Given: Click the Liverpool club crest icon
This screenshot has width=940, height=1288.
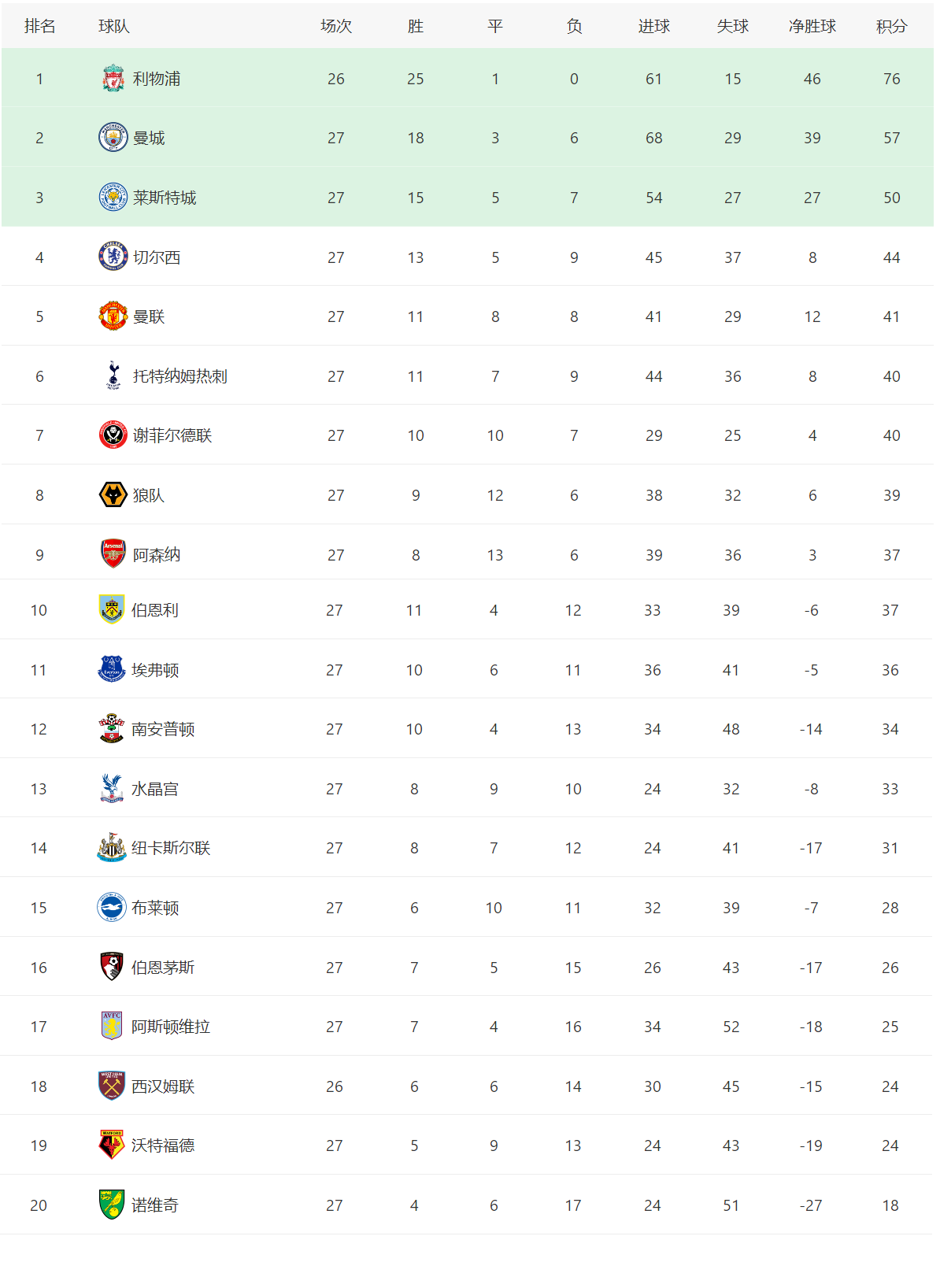Looking at the screenshot, I should 113,79.
